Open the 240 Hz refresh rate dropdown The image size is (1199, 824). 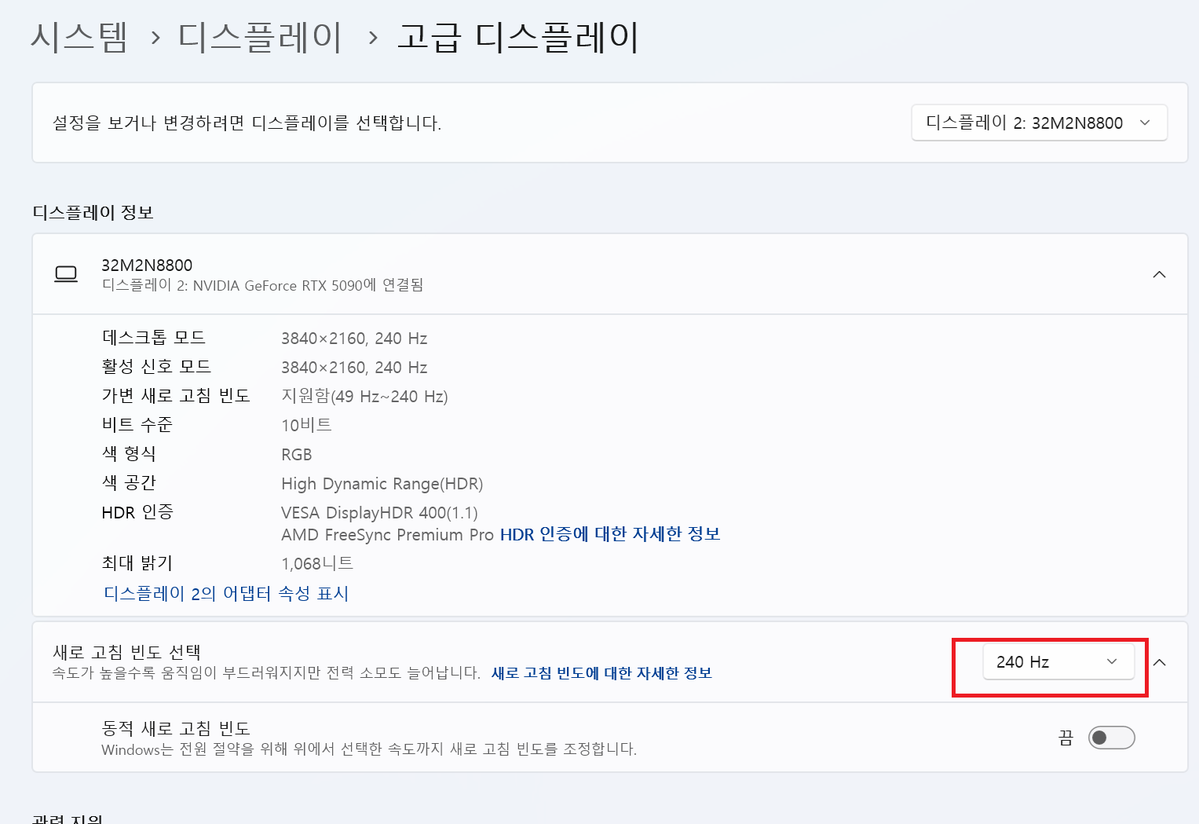1058,662
